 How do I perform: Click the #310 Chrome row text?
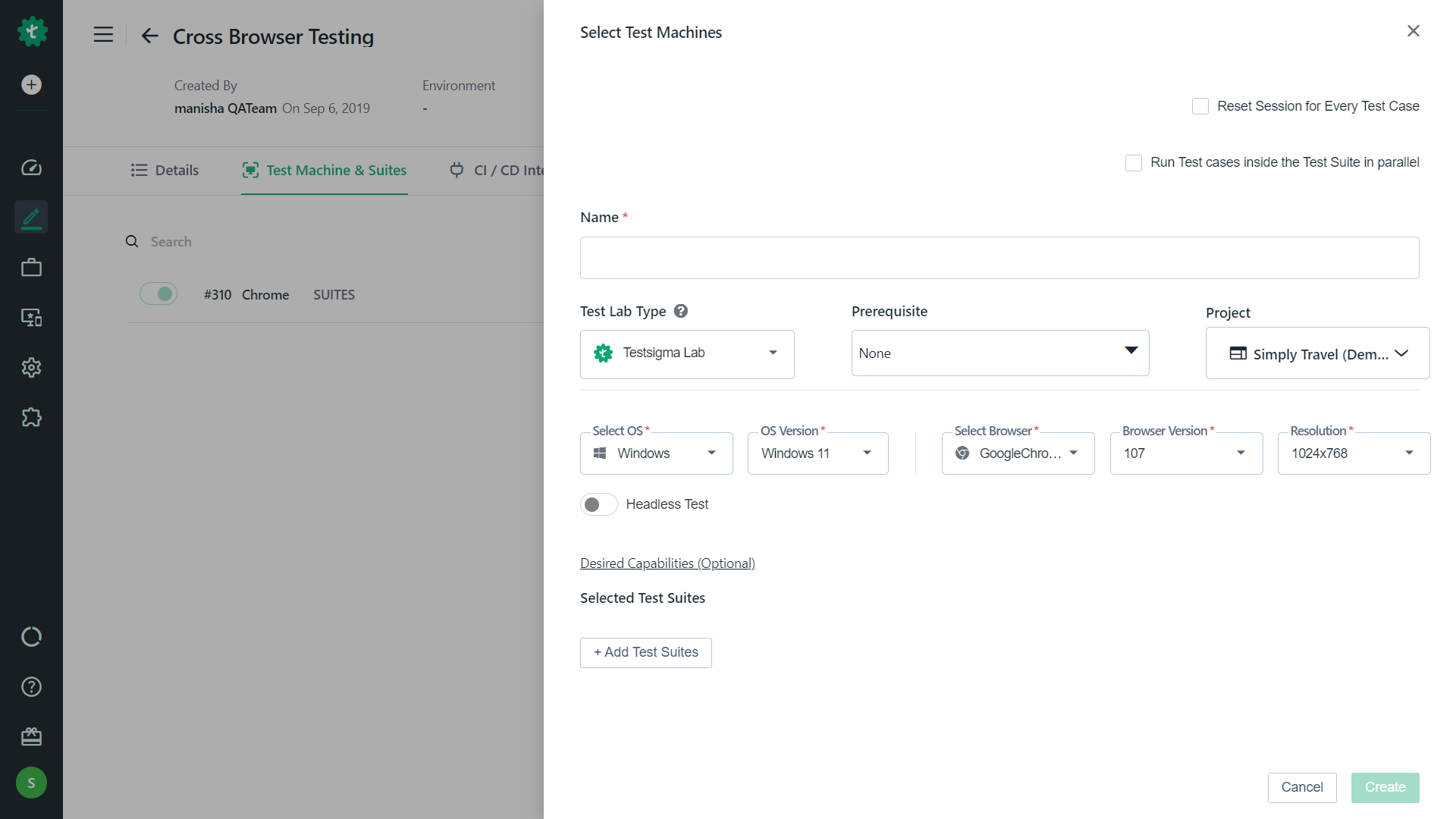coord(246,295)
